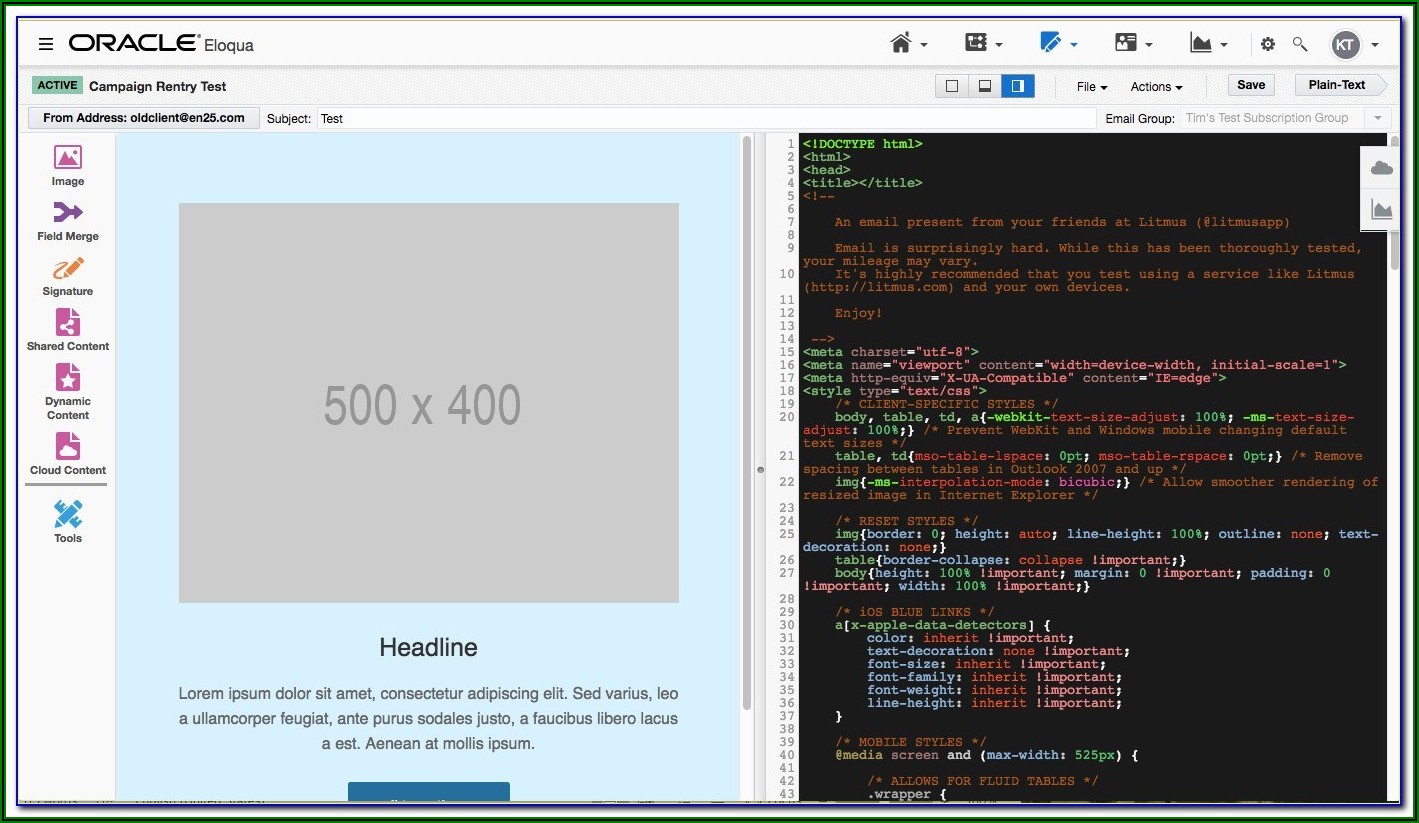Open the Cloud Content tool
Image resolution: width=1419 pixels, height=823 pixels.
(x=68, y=452)
